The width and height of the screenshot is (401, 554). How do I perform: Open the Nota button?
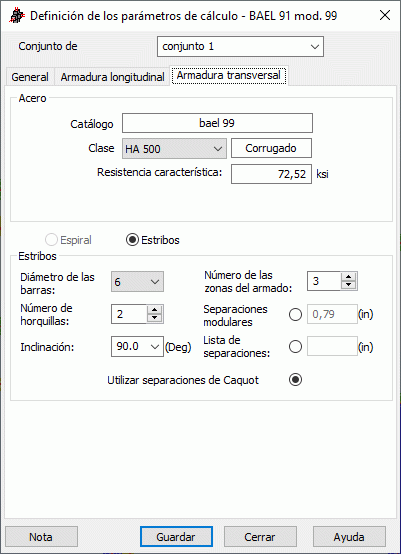pos(41,537)
